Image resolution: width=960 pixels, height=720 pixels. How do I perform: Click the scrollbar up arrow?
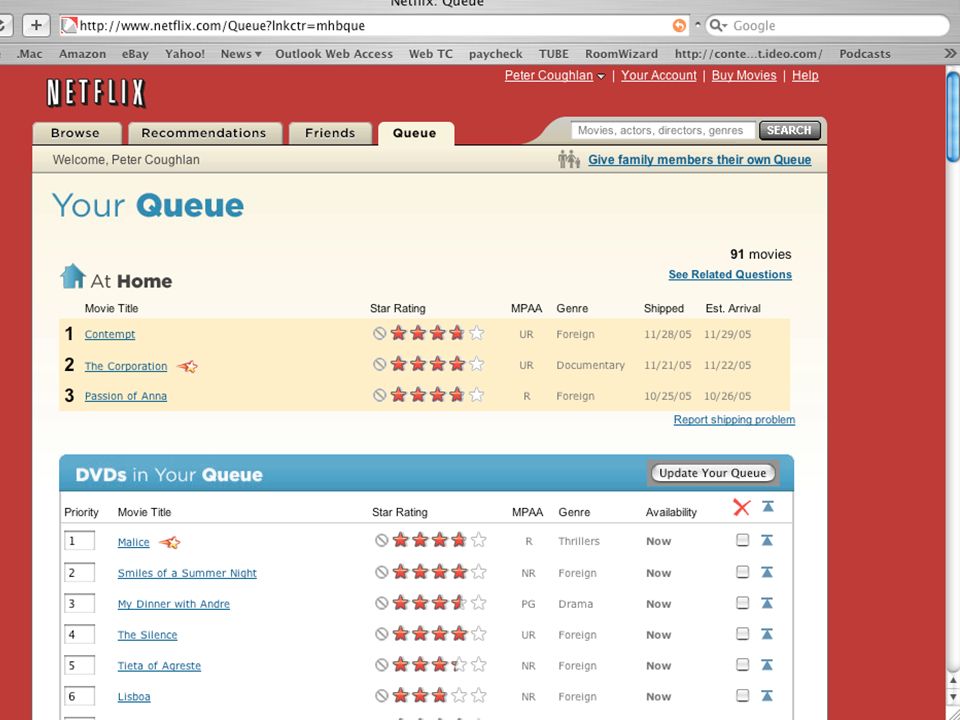click(953, 681)
